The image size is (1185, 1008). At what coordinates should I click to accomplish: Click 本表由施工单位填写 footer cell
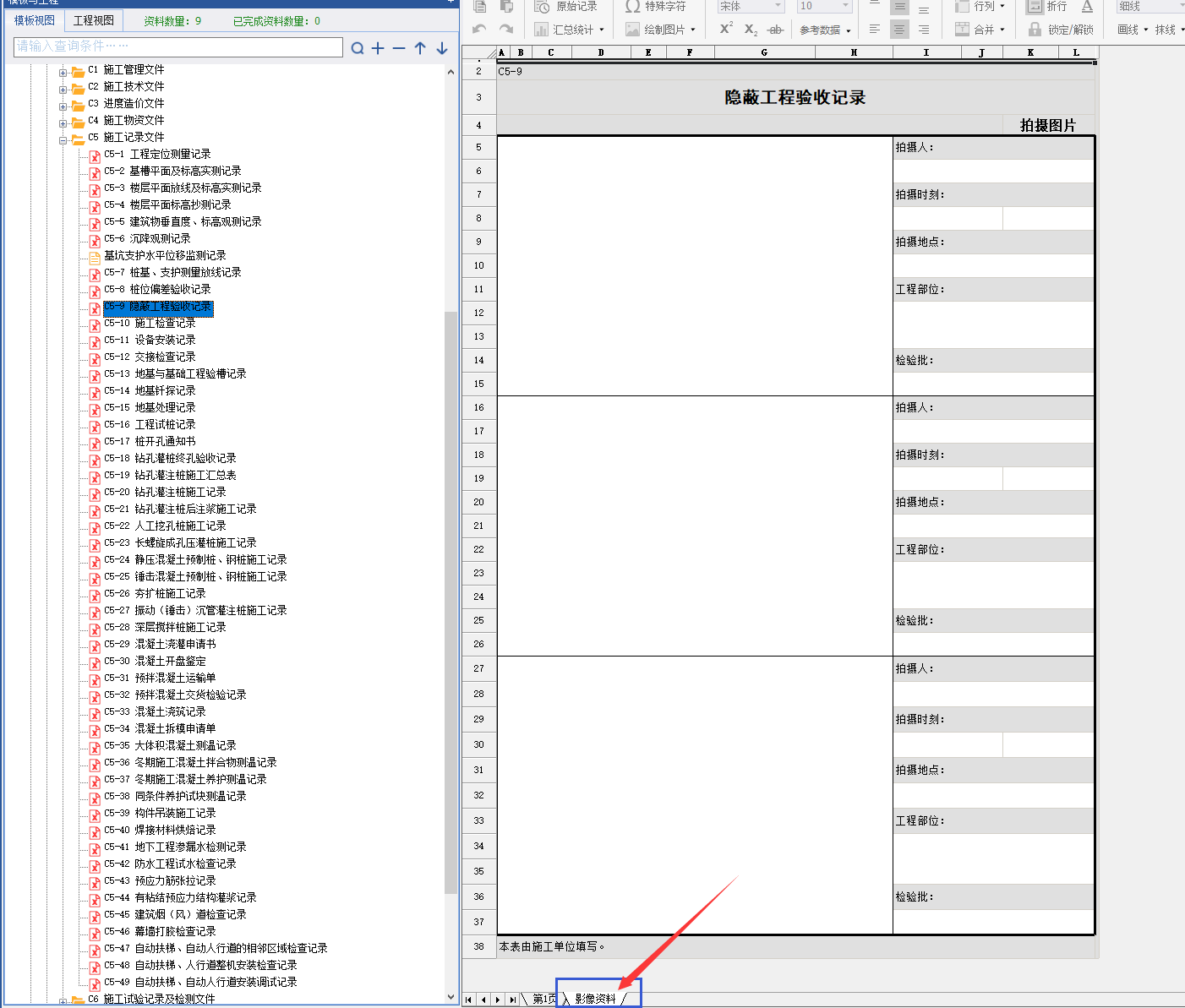pos(795,946)
